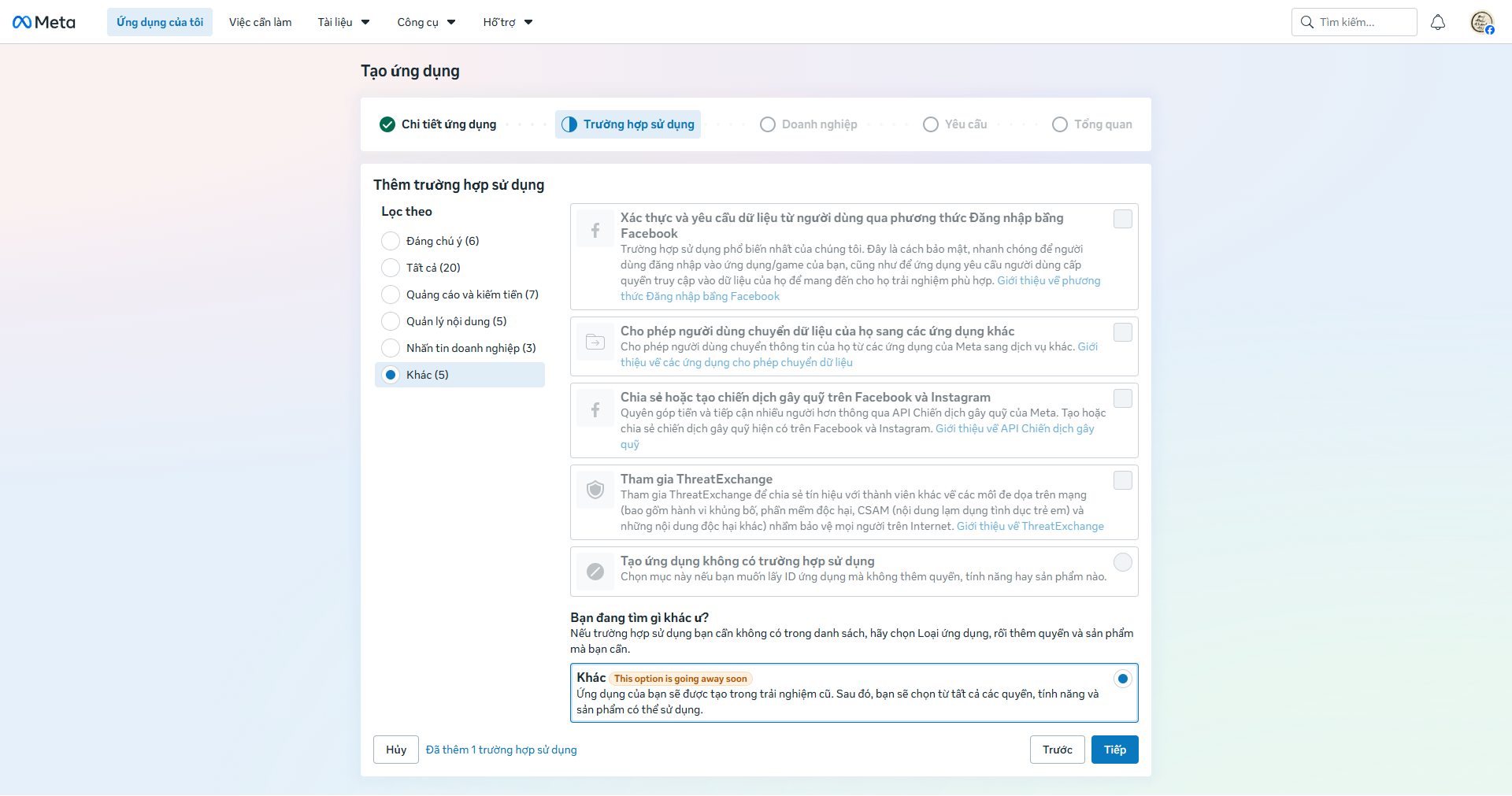This screenshot has width=1512, height=796.
Task: Open the notifications bell
Action: click(x=1438, y=22)
